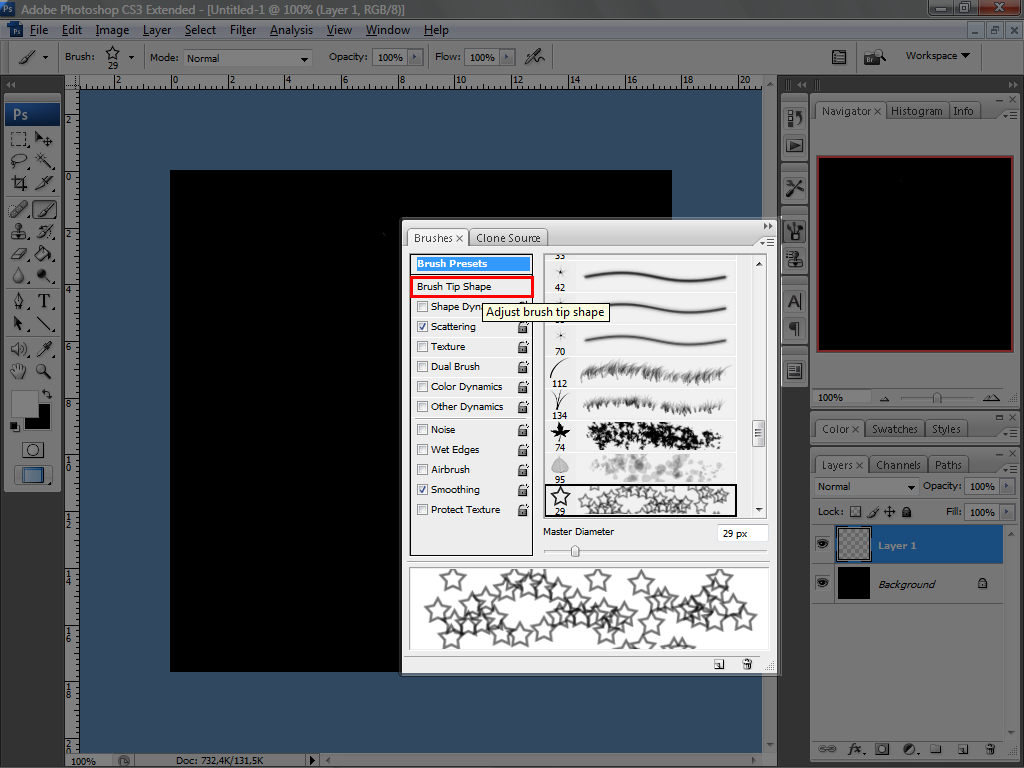
Task: Select the Rectangular Marquee tool
Action: point(19,138)
